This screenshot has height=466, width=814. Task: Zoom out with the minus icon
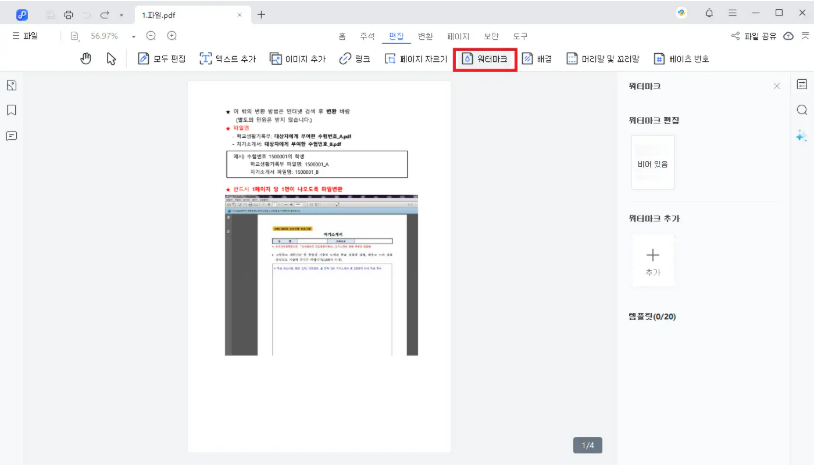click(151, 36)
